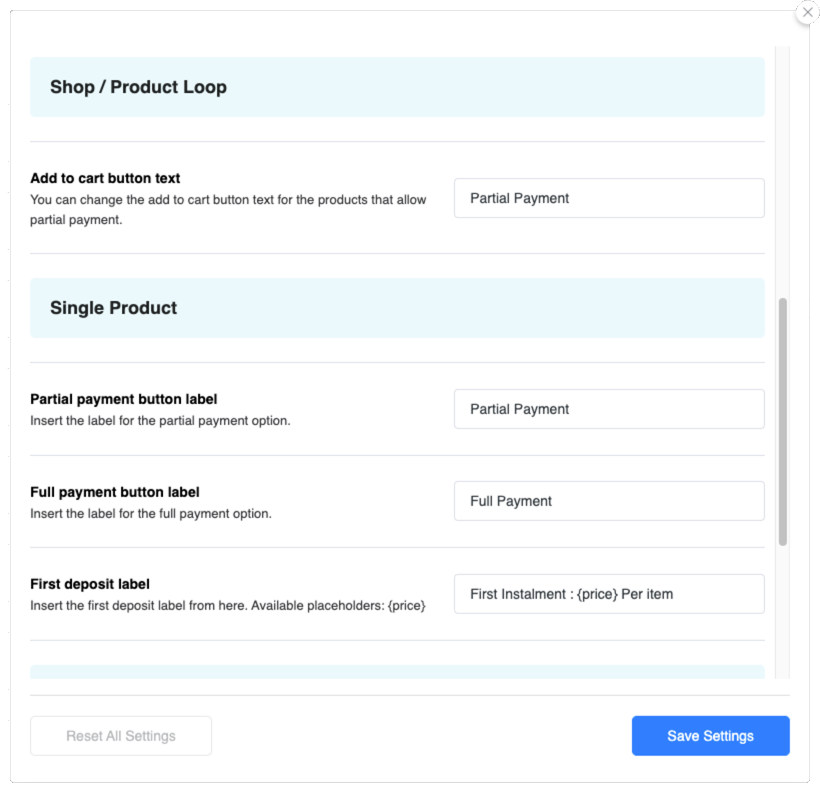This screenshot has width=820, height=793.
Task: Click the Reset All Settings button
Action: coord(121,736)
